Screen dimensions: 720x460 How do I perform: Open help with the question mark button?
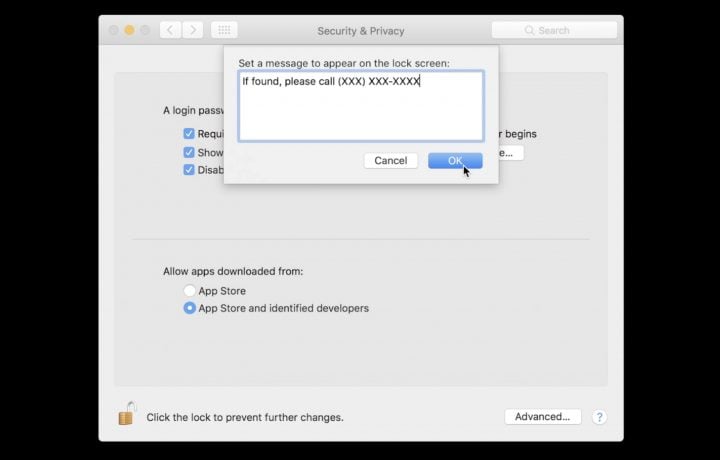coord(599,417)
